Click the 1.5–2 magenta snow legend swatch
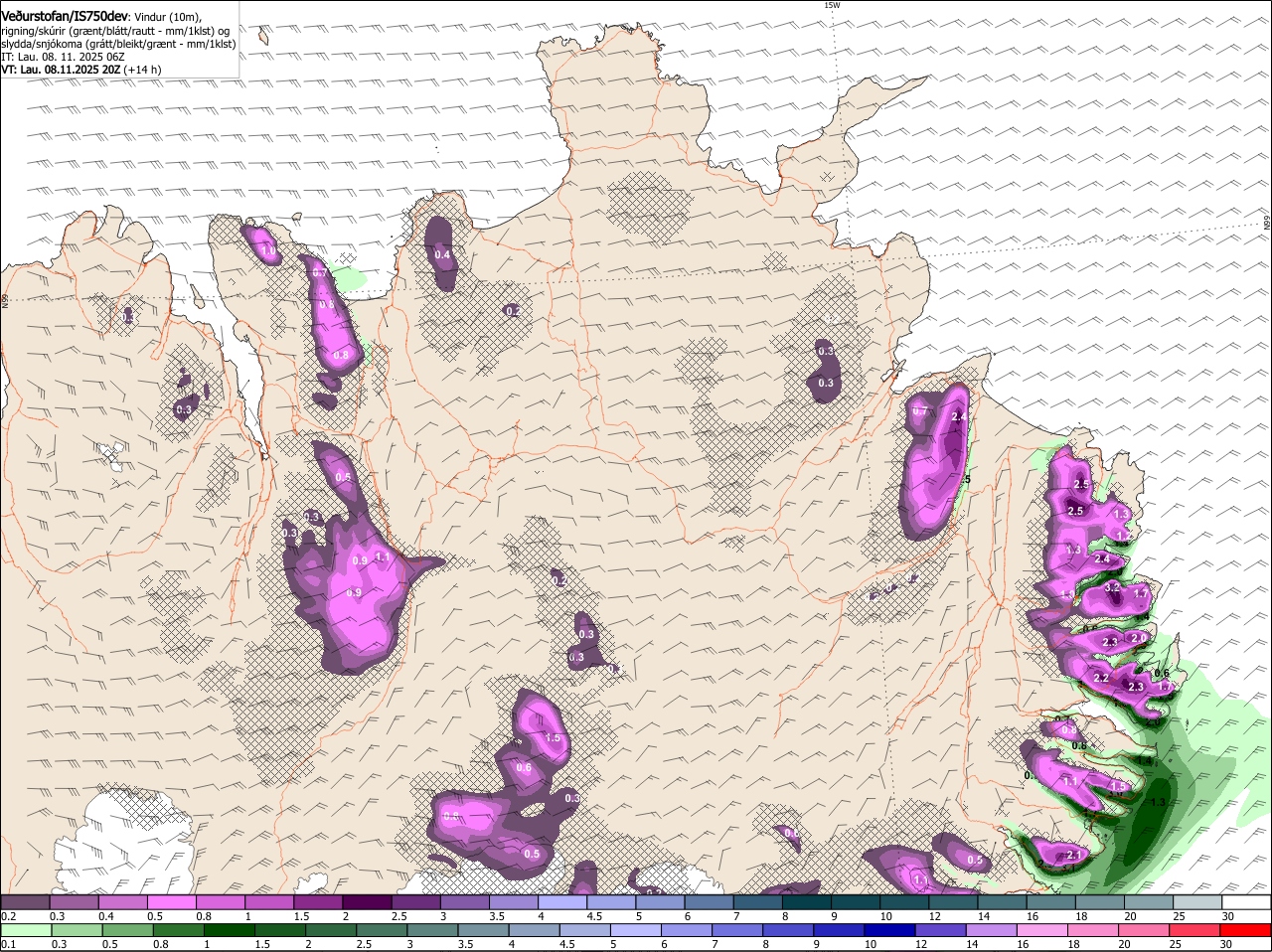The image size is (1272, 952). (318, 902)
